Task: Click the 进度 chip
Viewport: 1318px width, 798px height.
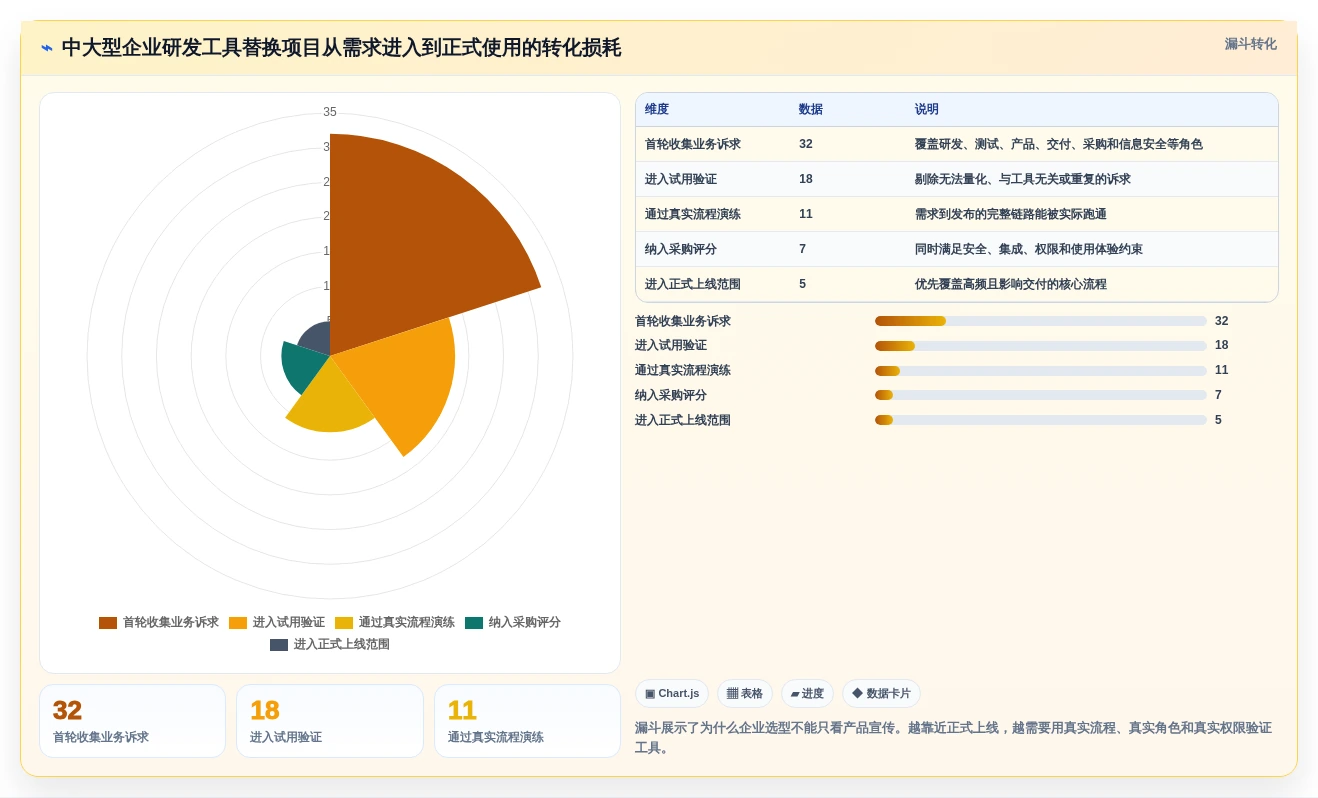Action: (x=807, y=694)
